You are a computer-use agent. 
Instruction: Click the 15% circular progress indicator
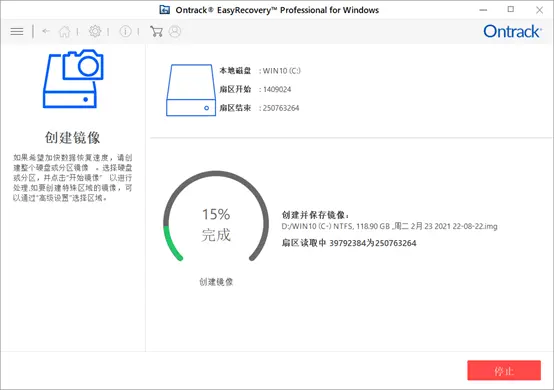coord(216,217)
